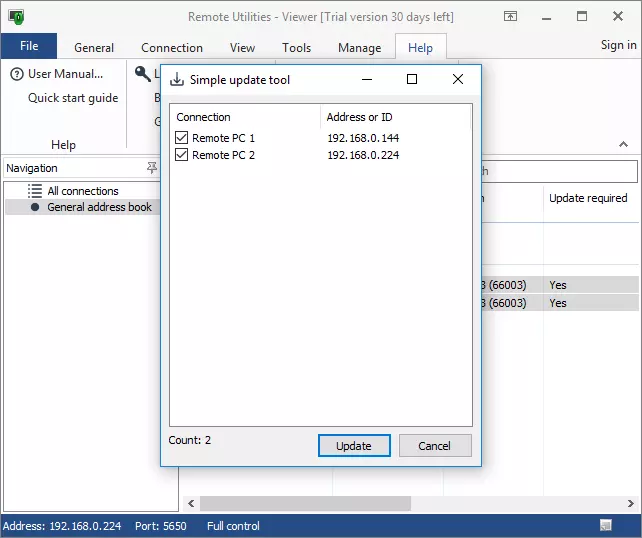Image resolution: width=642 pixels, height=538 pixels.
Task: Minimize the Simple update tool dialog
Action: click(367, 79)
